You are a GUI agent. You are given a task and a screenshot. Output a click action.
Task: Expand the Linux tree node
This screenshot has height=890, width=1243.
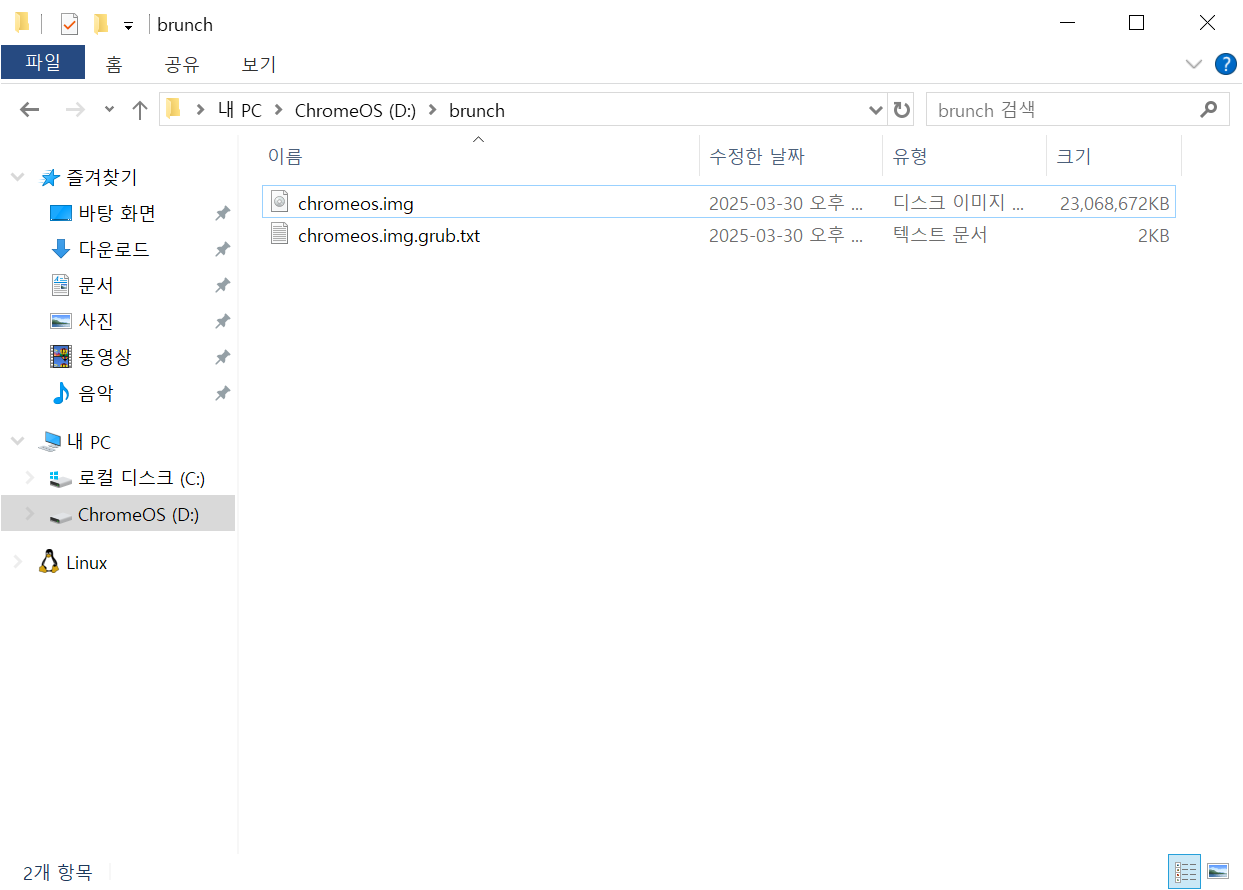(x=17, y=562)
